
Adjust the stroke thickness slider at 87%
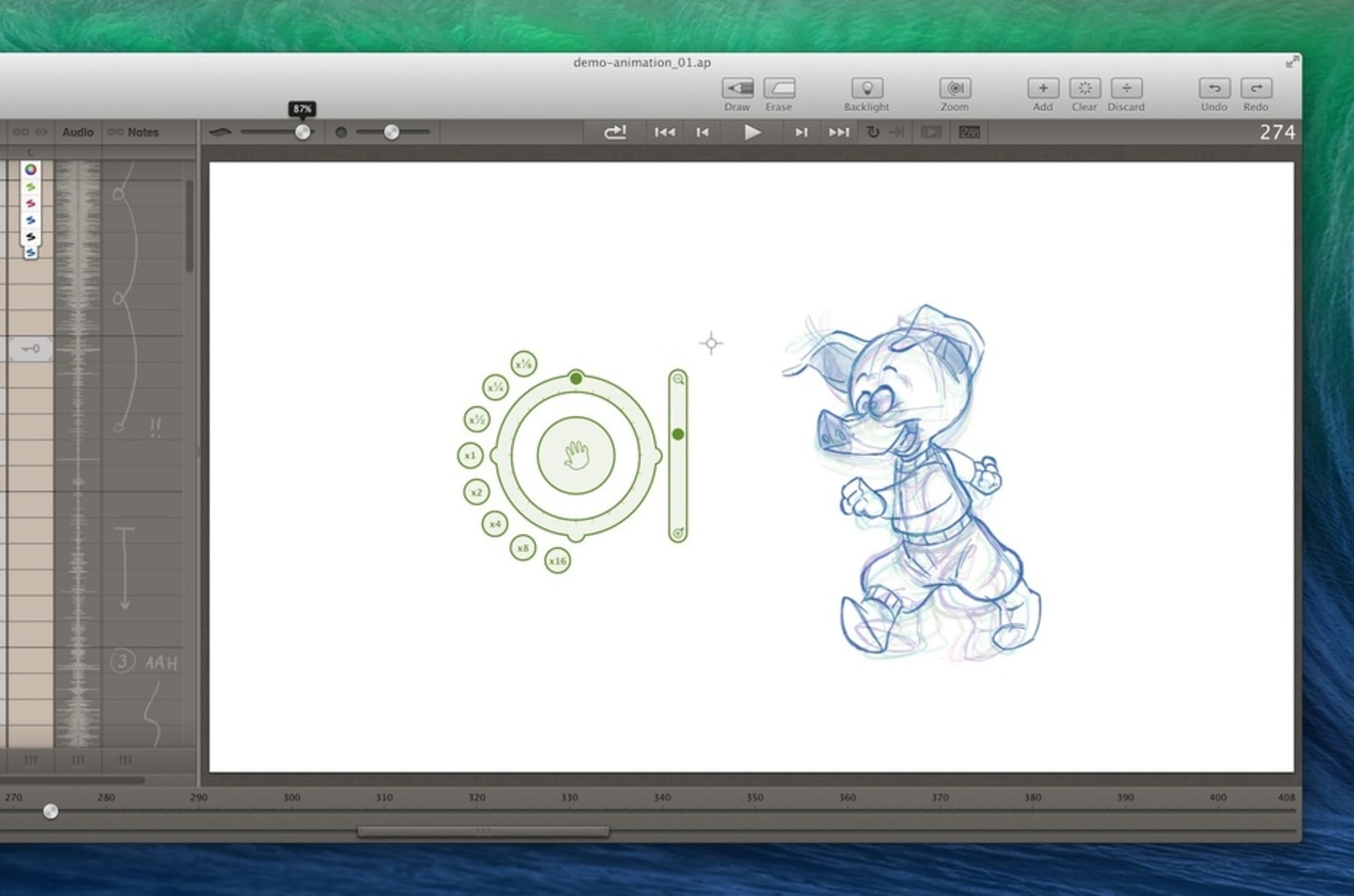pyautogui.click(x=303, y=132)
